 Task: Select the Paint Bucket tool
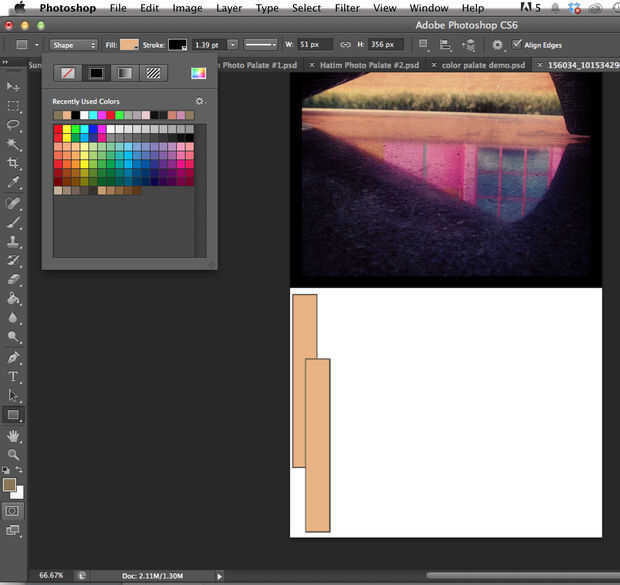[13, 299]
